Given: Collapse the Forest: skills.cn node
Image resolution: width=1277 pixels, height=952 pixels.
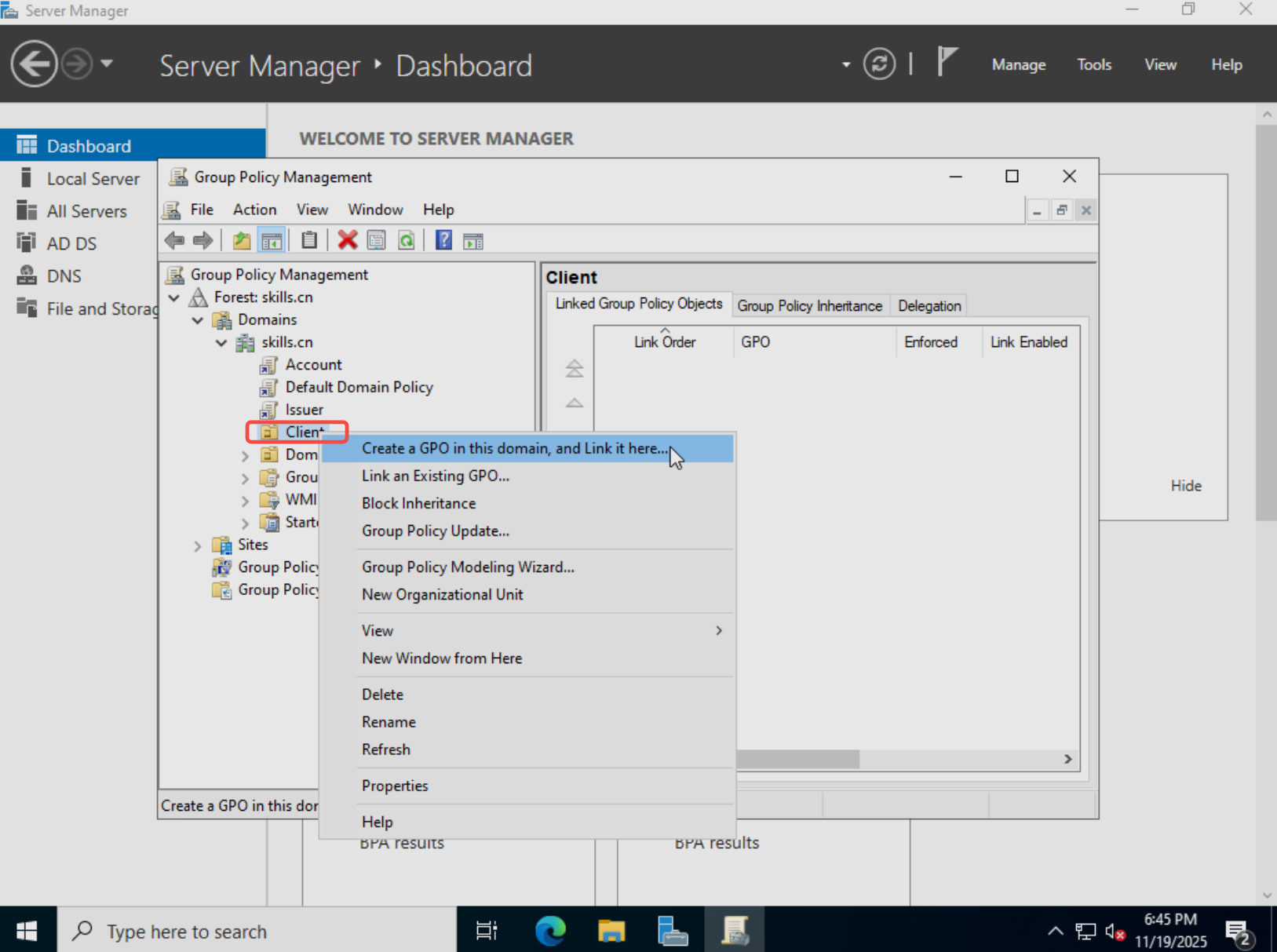Looking at the screenshot, I should 174,297.
